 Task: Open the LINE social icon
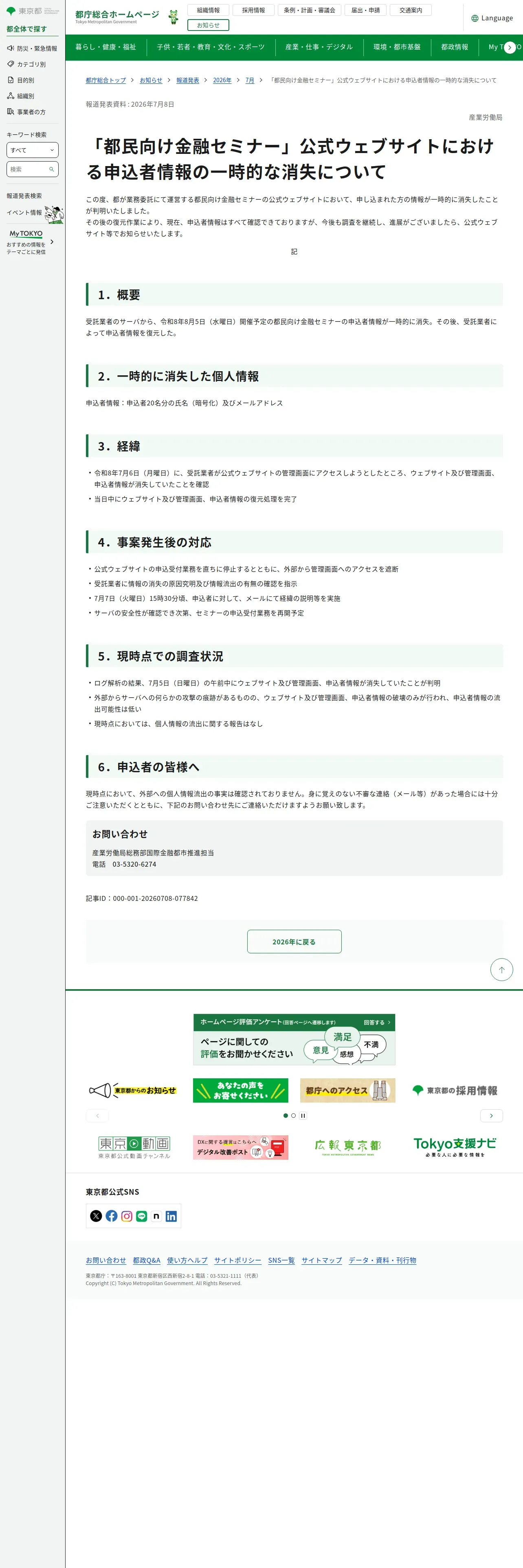click(x=141, y=1215)
